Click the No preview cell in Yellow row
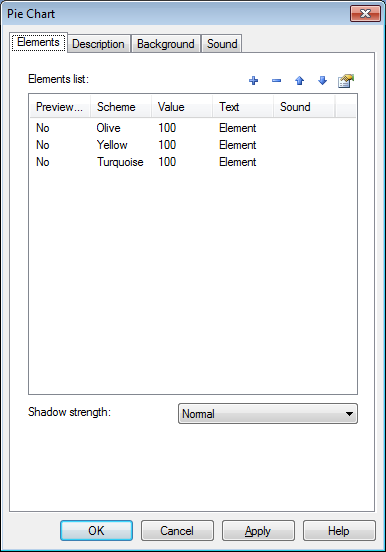The width and height of the screenshot is (386, 552). (43, 145)
